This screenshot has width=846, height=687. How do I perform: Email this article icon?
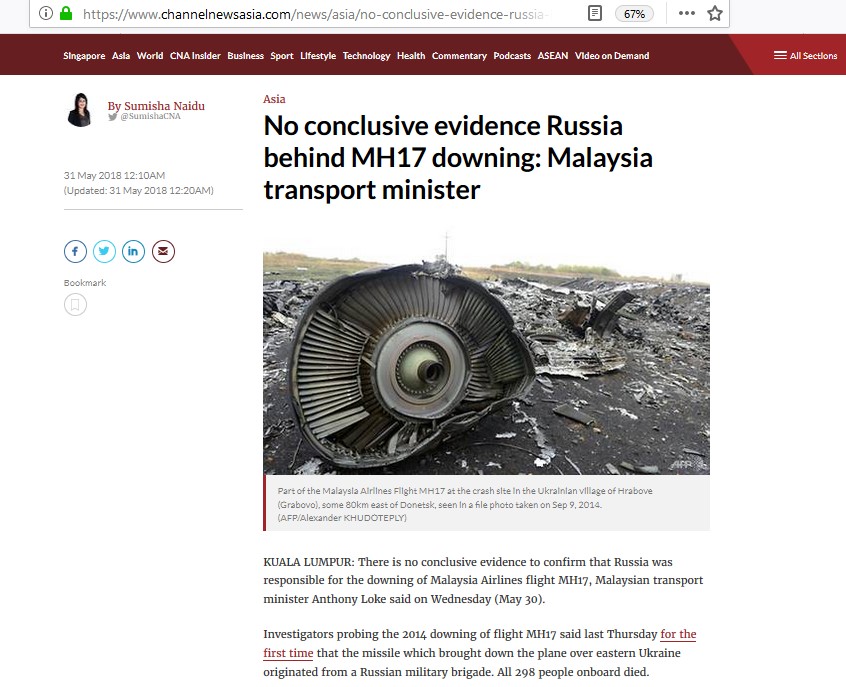click(163, 251)
